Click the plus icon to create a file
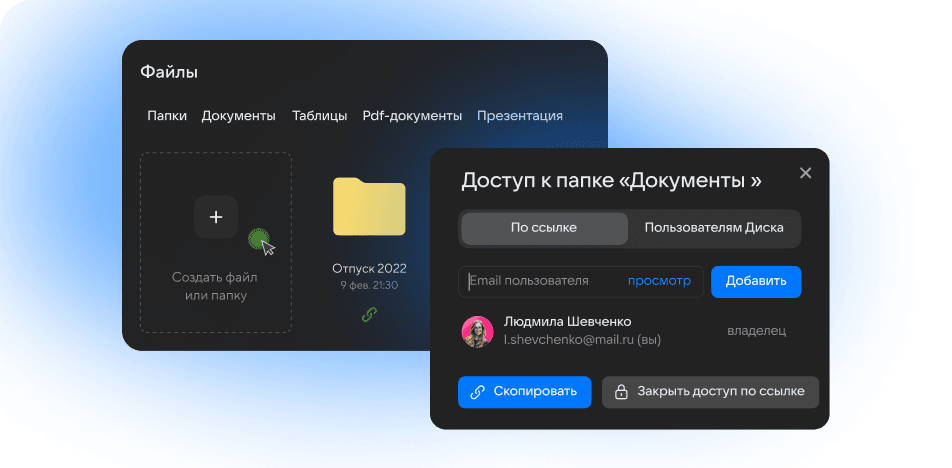Viewport: 952px width, 468px height. pyautogui.click(x=216, y=217)
